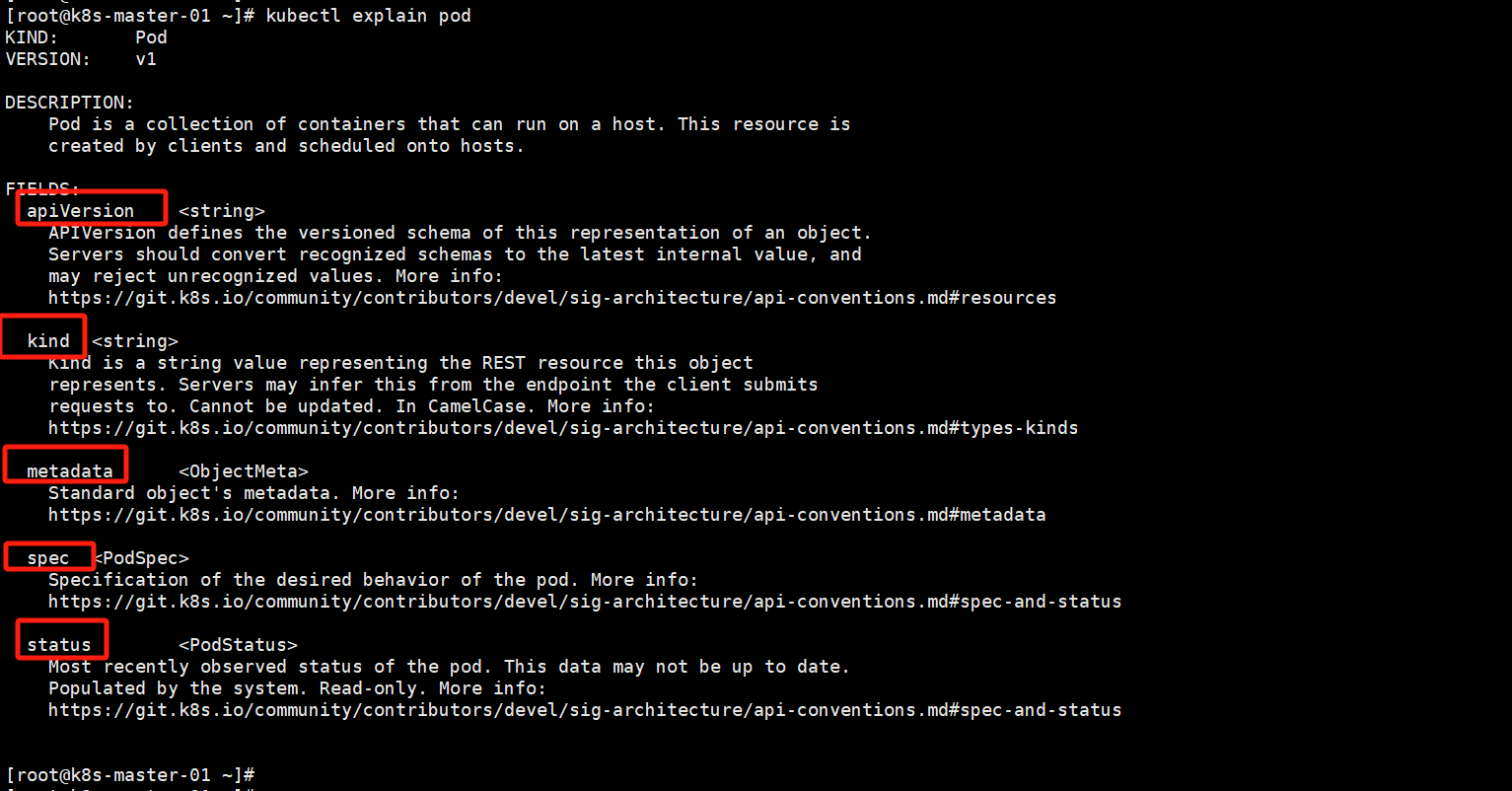
Task: Click the 'Pod' KIND value
Action: point(151,37)
